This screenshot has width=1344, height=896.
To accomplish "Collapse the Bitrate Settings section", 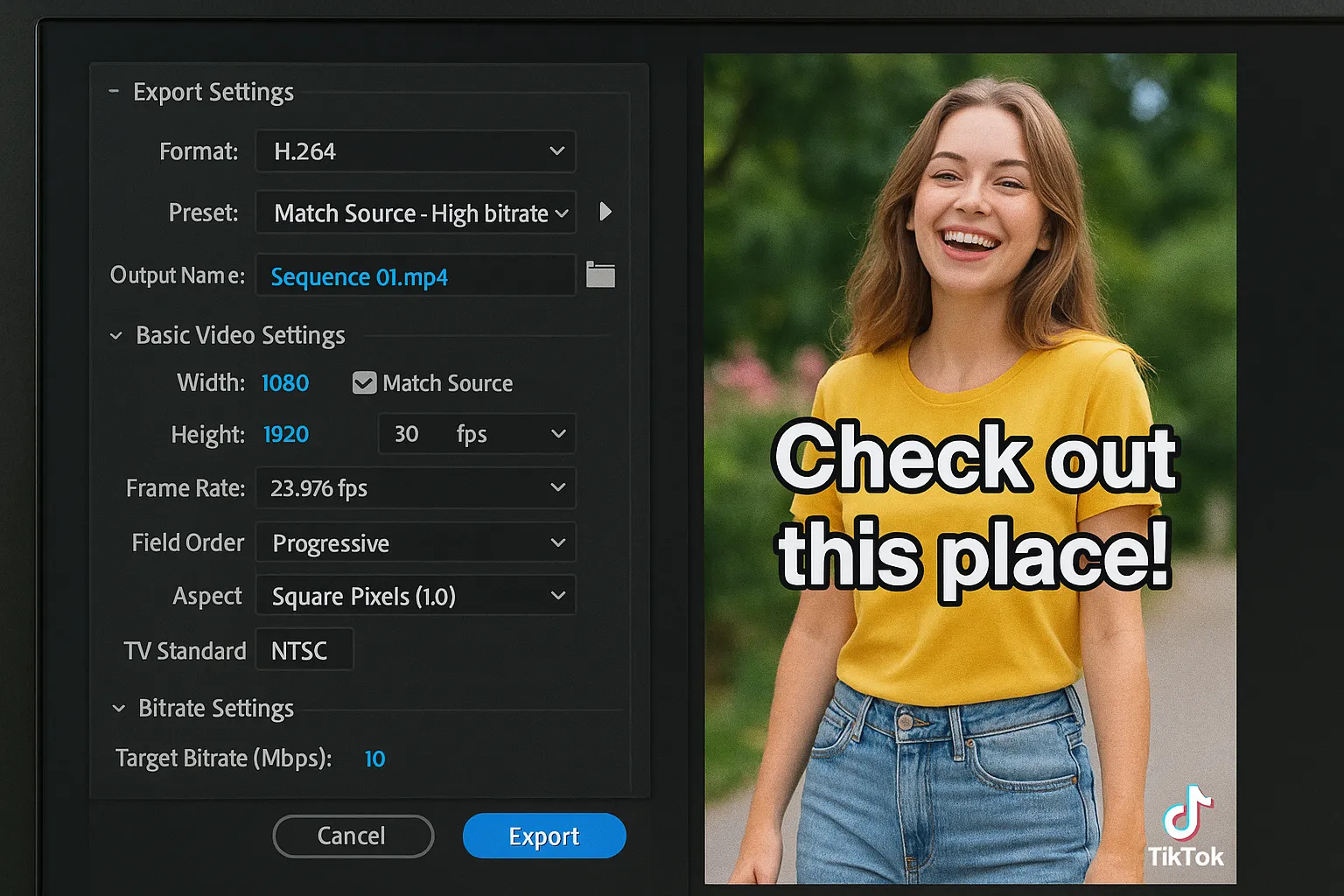I will tap(118, 709).
